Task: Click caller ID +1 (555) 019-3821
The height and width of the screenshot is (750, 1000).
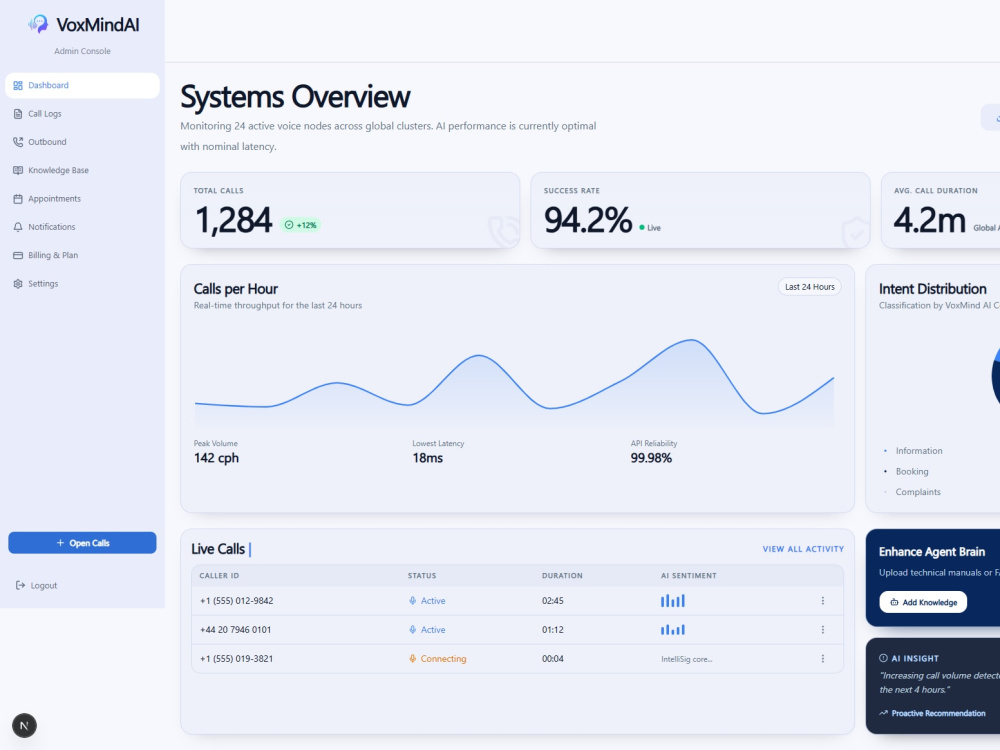Action: 237,659
